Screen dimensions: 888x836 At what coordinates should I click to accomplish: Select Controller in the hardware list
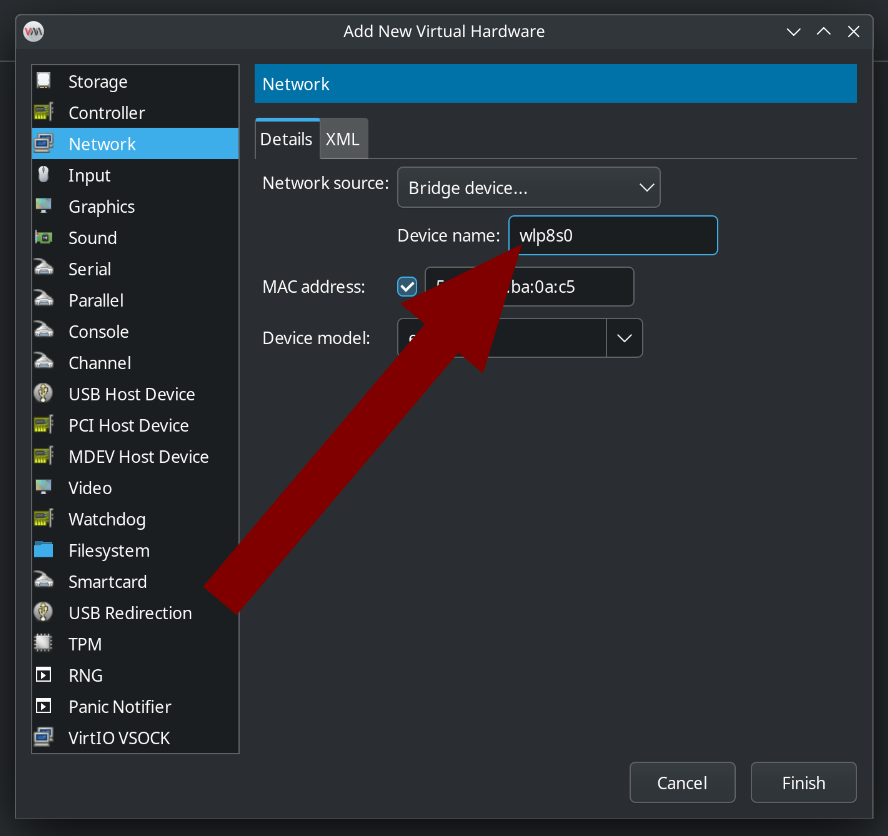135,112
